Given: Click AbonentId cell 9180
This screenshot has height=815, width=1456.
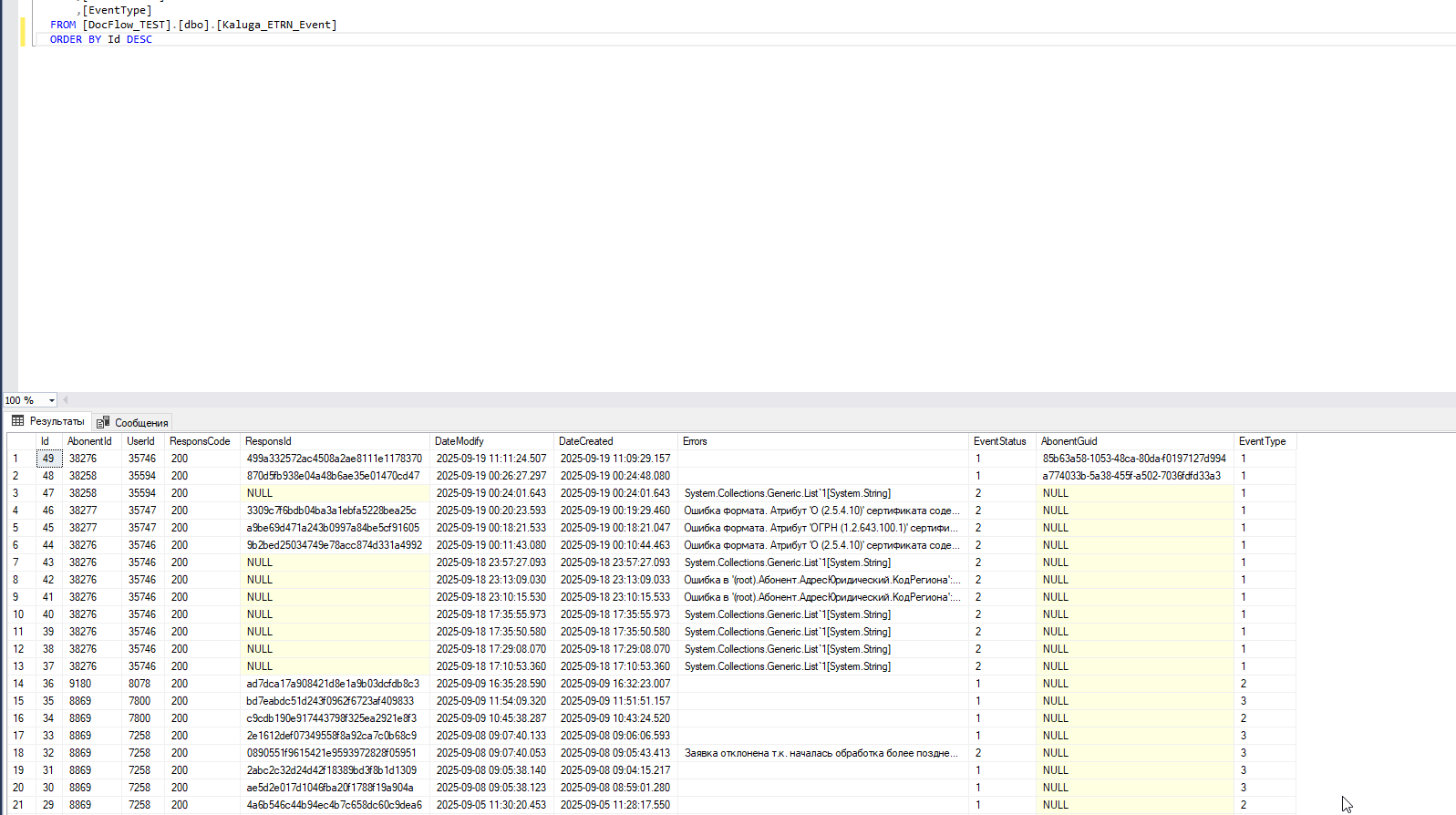Looking at the screenshot, I should pos(92,684).
